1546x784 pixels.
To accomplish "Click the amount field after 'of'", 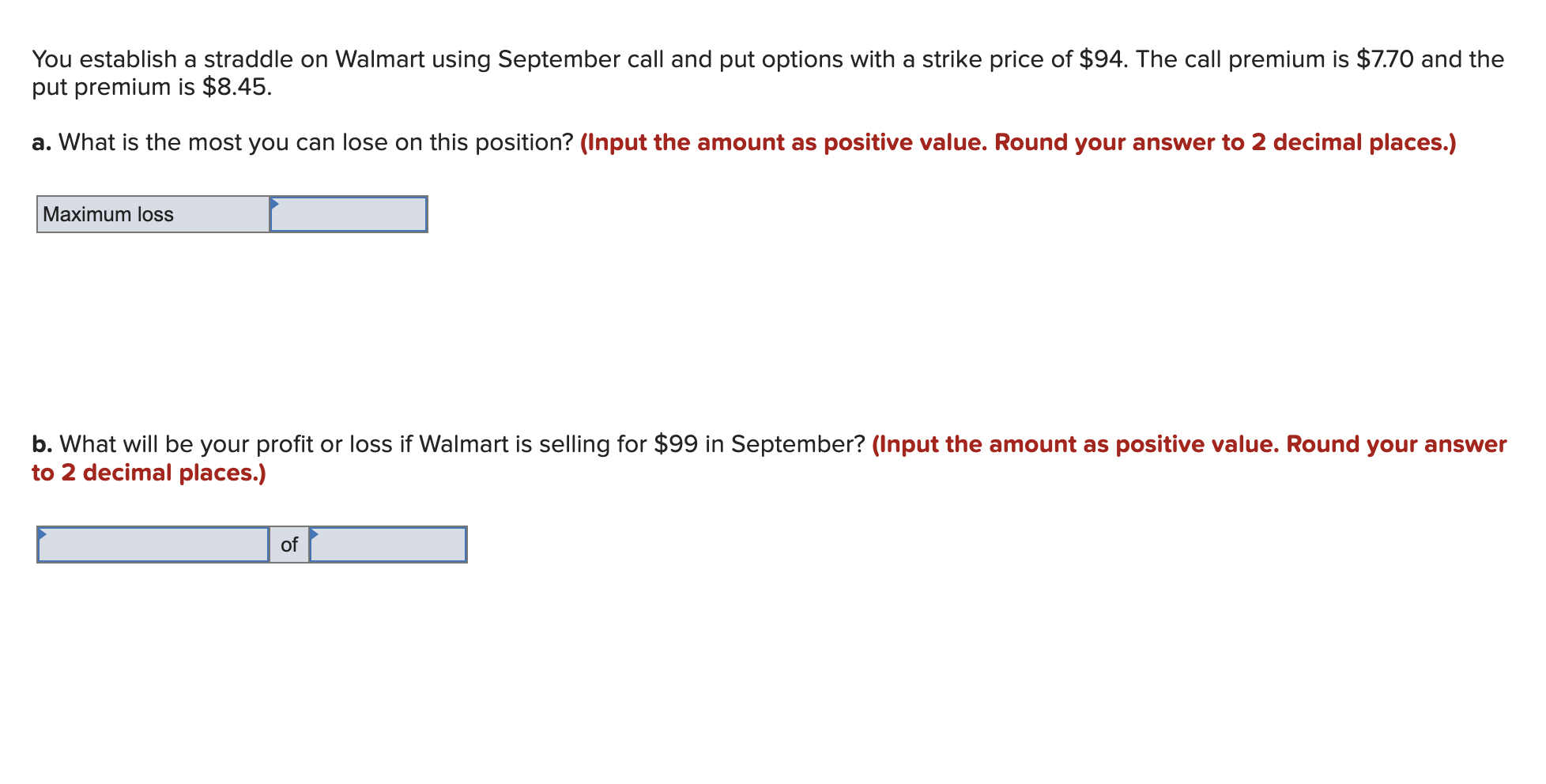I will (388, 545).
